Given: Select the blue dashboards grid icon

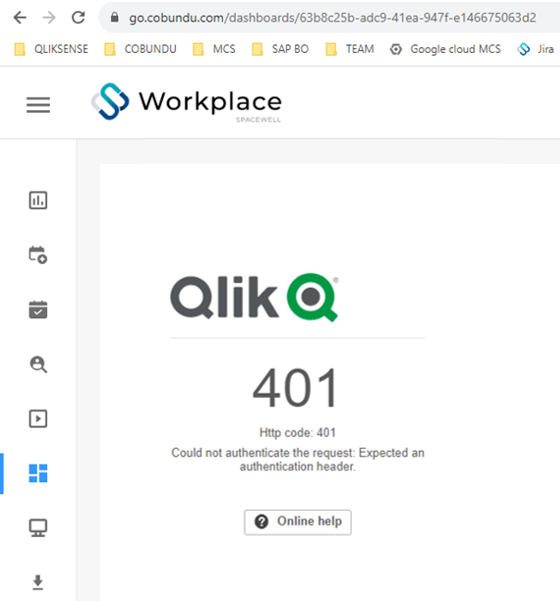Looking at the screenshot, I should pyautogui.click(x=38, y=473).
